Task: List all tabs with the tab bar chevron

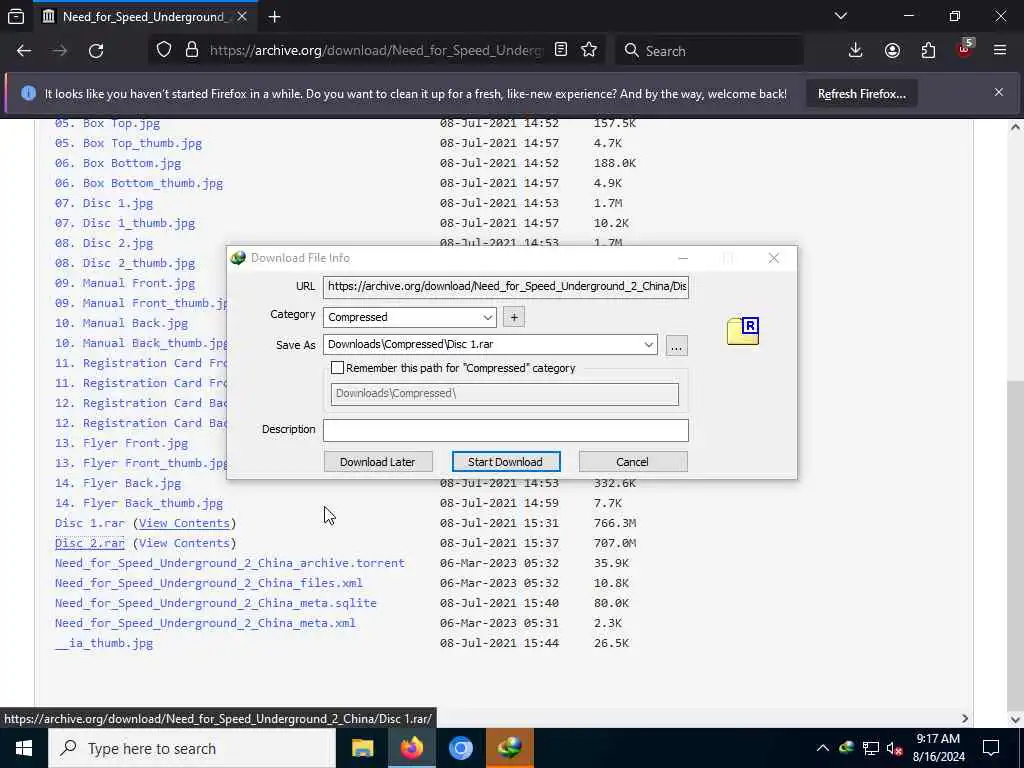Action: [x=841, y=16]
